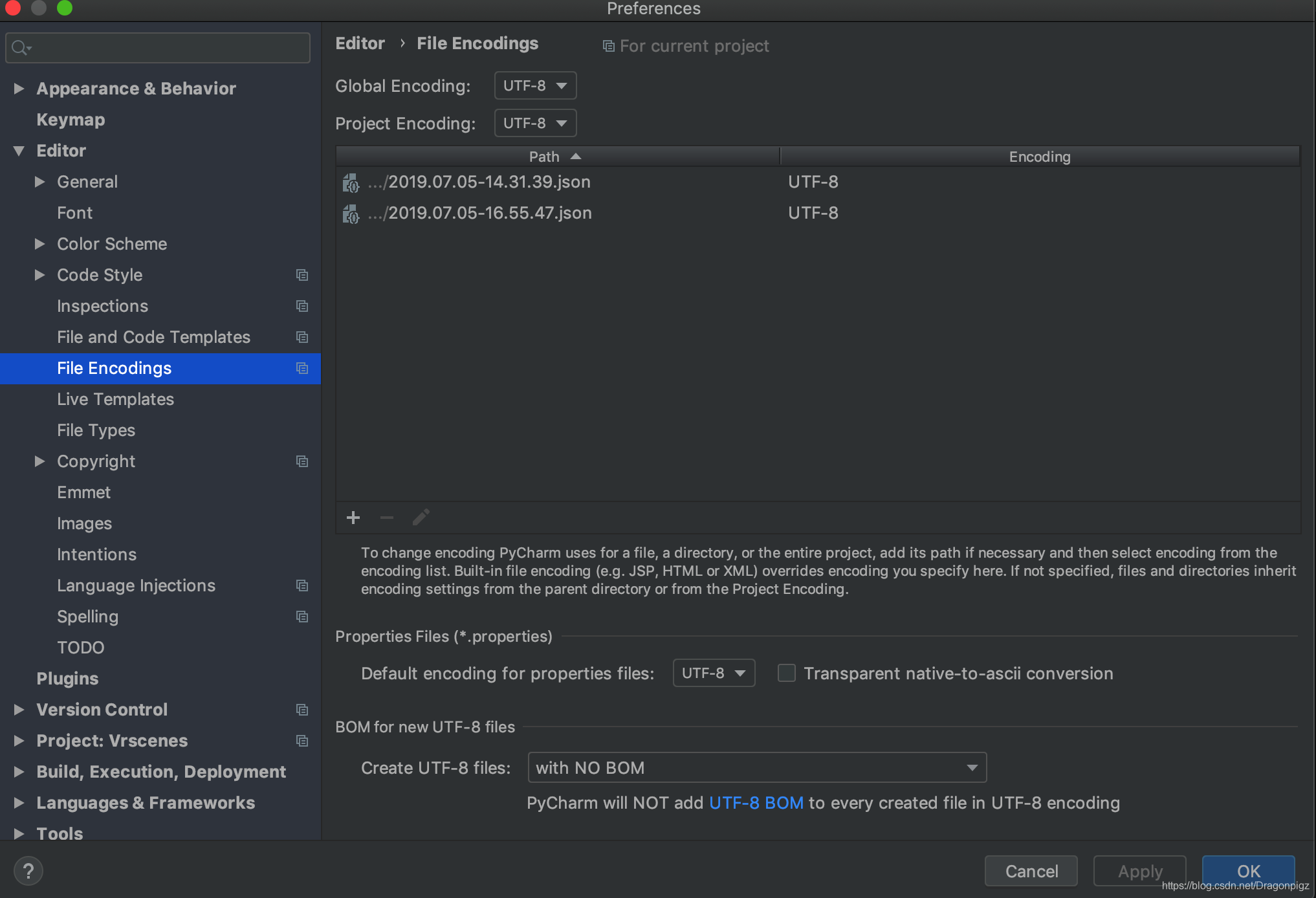Click project-level icon beside File Encodings
This screenshot has width=1316, height=898.
click(302, 368)
